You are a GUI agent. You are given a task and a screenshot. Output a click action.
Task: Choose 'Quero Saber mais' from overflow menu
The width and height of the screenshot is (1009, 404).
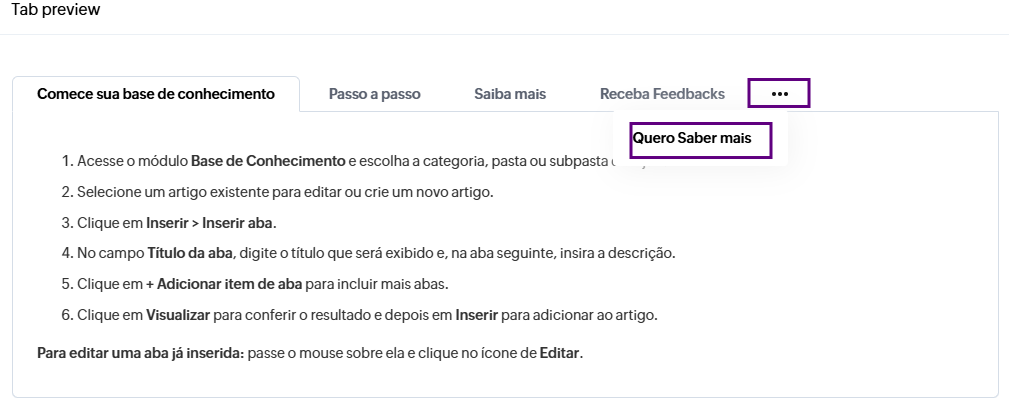692,138
